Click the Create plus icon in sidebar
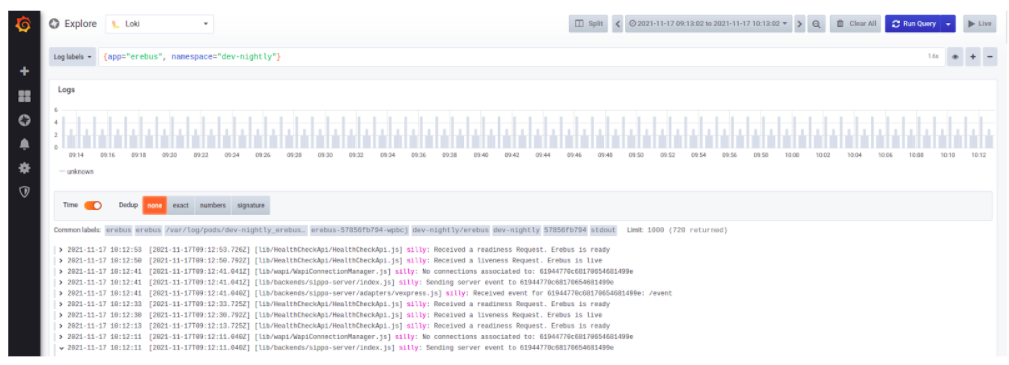1009x365 pixels. pyautogui.click(x=24, y=71)
